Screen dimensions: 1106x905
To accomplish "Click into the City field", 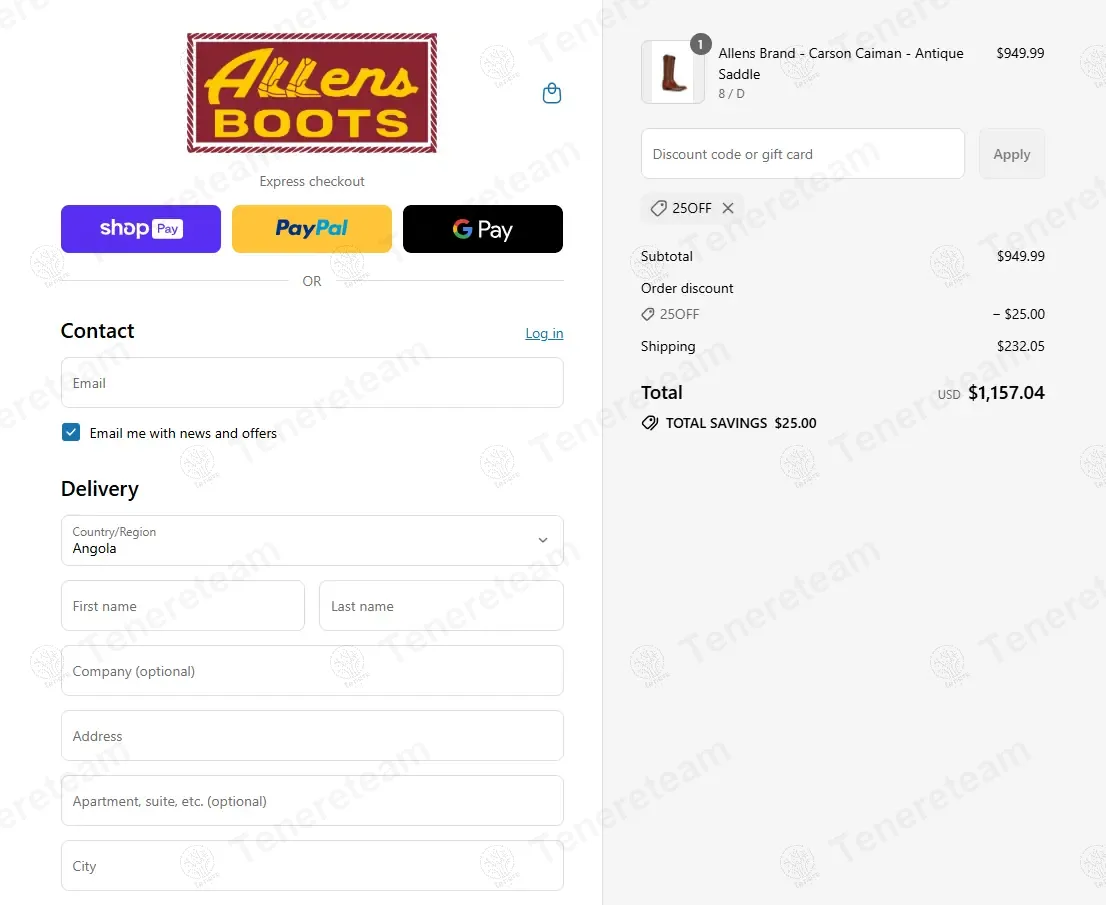I will (x=312, y=865).
